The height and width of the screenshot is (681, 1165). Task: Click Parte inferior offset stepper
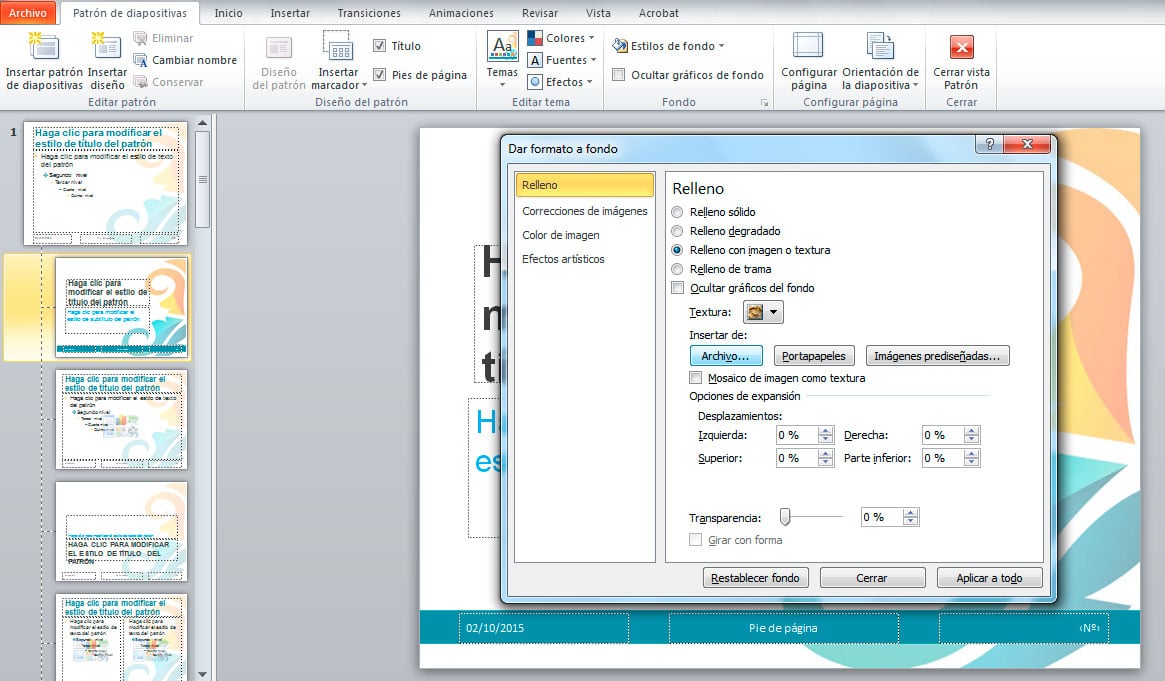tap(971, 458)
